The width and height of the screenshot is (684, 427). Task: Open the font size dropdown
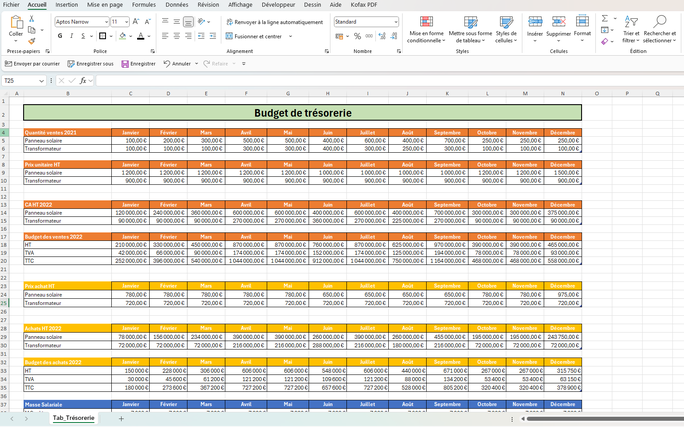[127, 21]
